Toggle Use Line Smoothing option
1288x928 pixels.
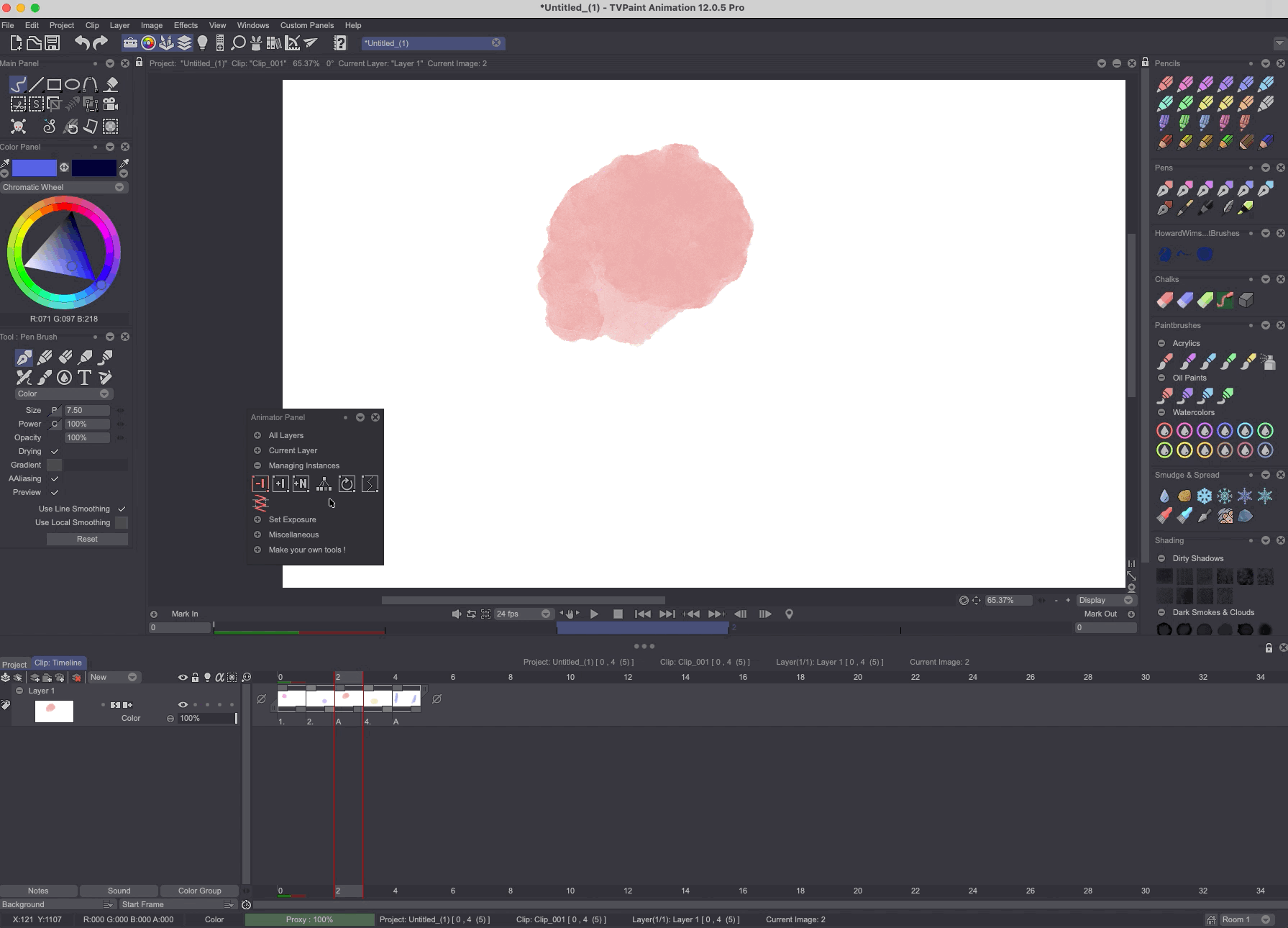[x=121, y=509]
